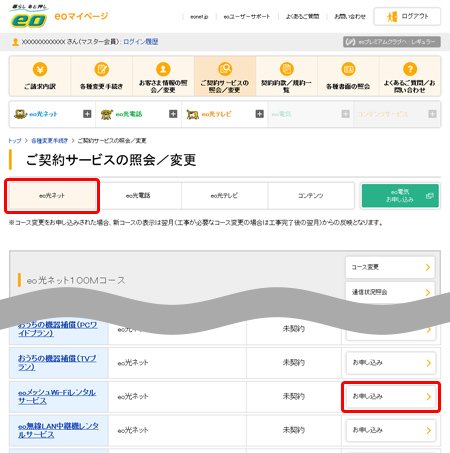450x453 pixels.
Task: Go to トップ in the breadcrumb
Action: pyautogui.click(x=15, y=141)
